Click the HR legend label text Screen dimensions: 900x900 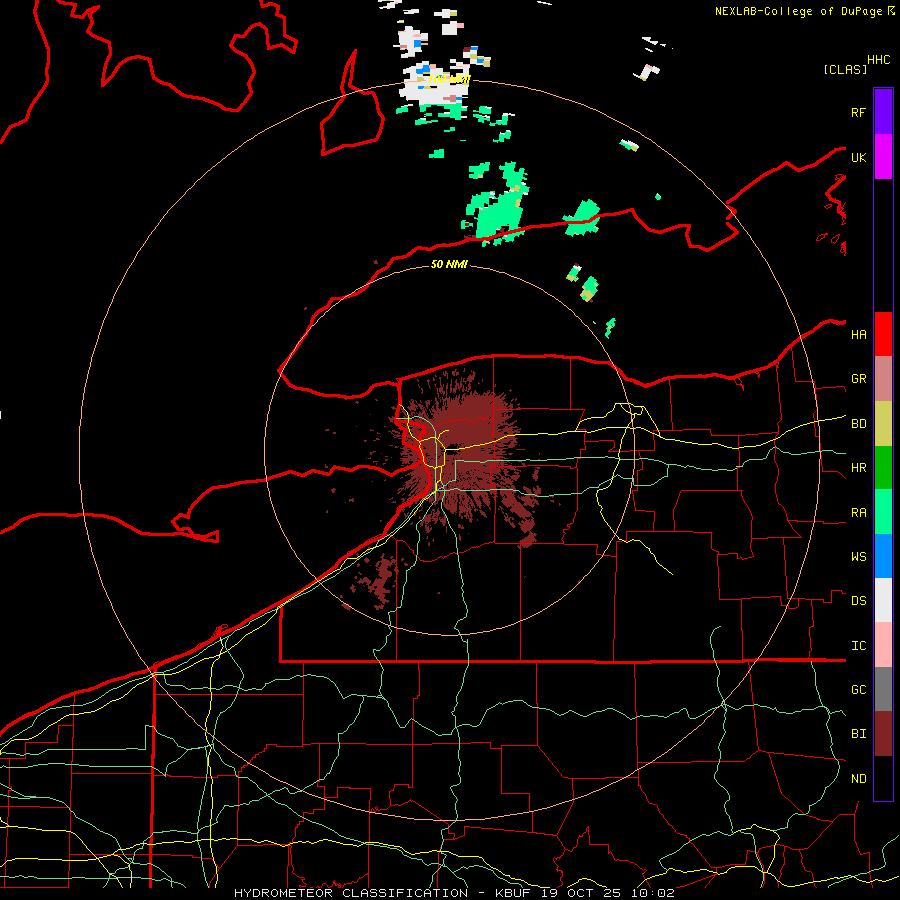pyautogui.click(x=858, y=468)
